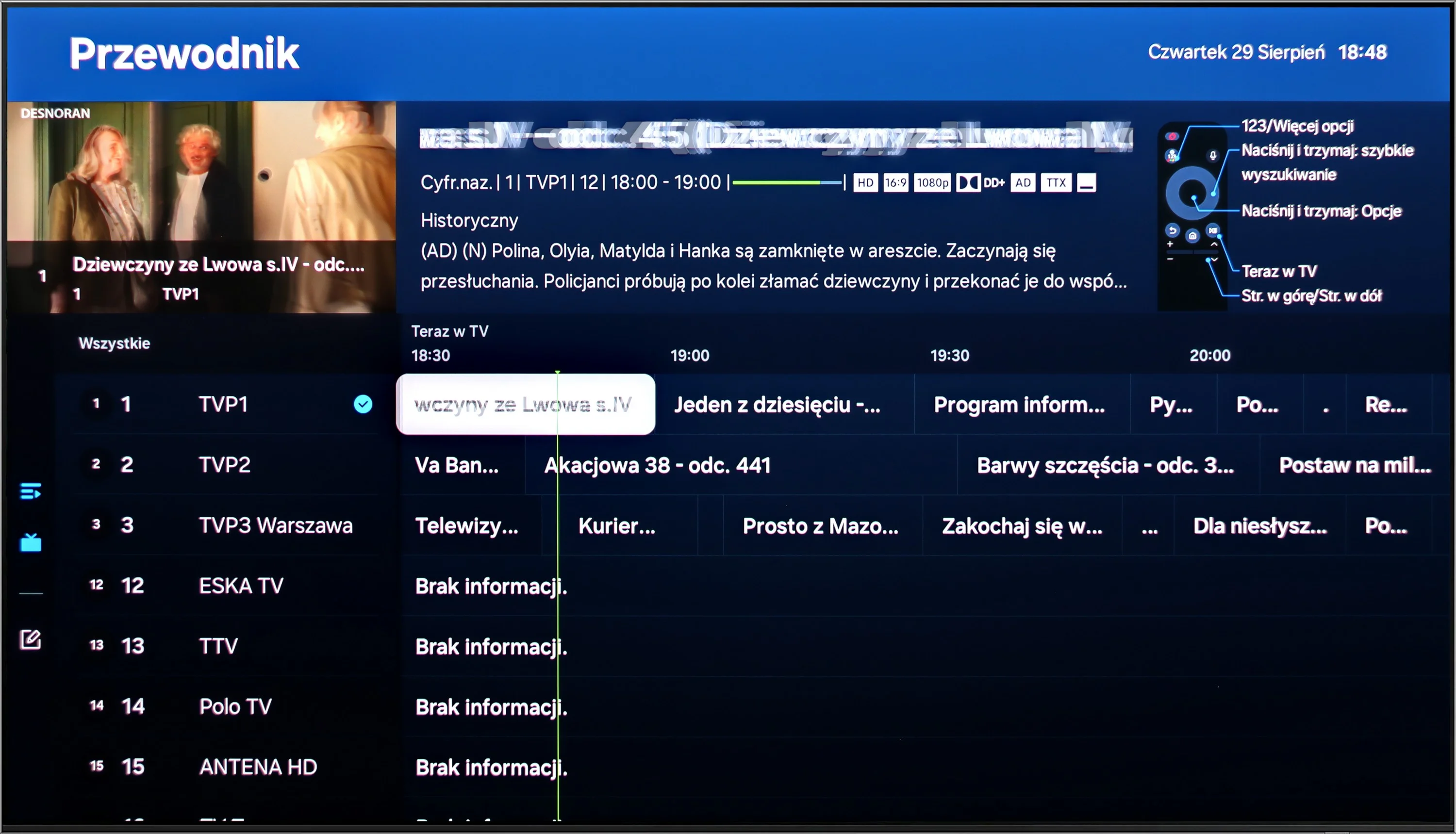Click preview title Dziewczyny ze Lwowa s.IV
Viewport: 1456px width, 834px height.
(x=218, y=264)
